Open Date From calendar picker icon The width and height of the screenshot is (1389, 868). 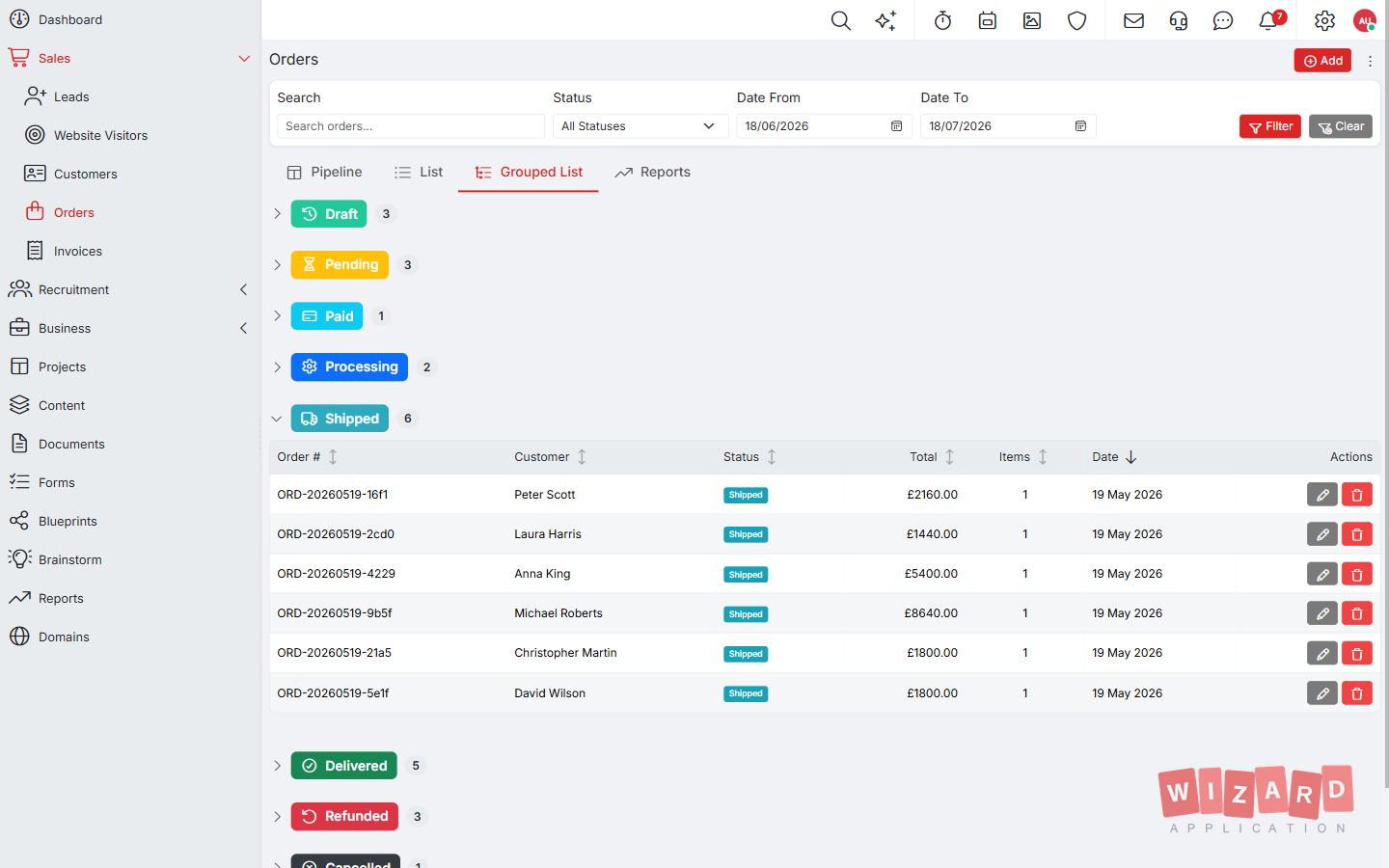[x=896, y=126]
